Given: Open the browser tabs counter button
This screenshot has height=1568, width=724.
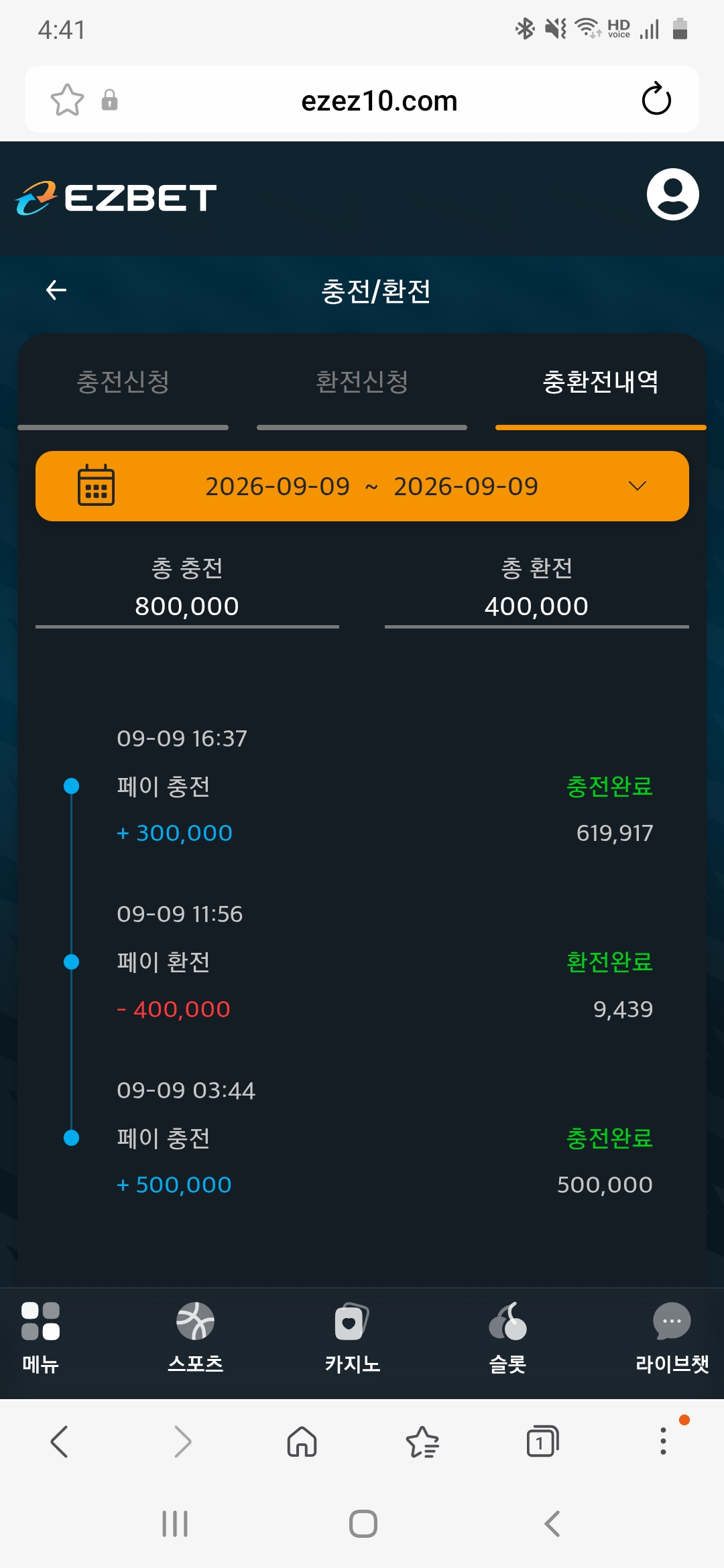Looking at the screenshot, I should point(542,1441).
